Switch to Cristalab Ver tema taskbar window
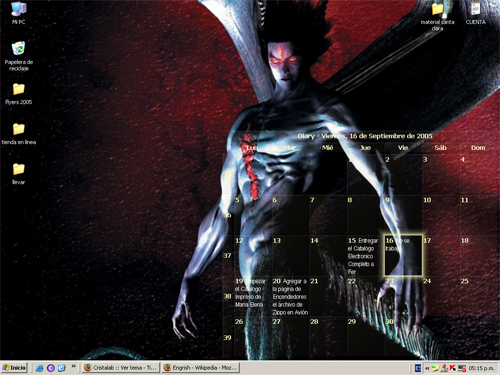The image size is (500, 375). [121, 368]
